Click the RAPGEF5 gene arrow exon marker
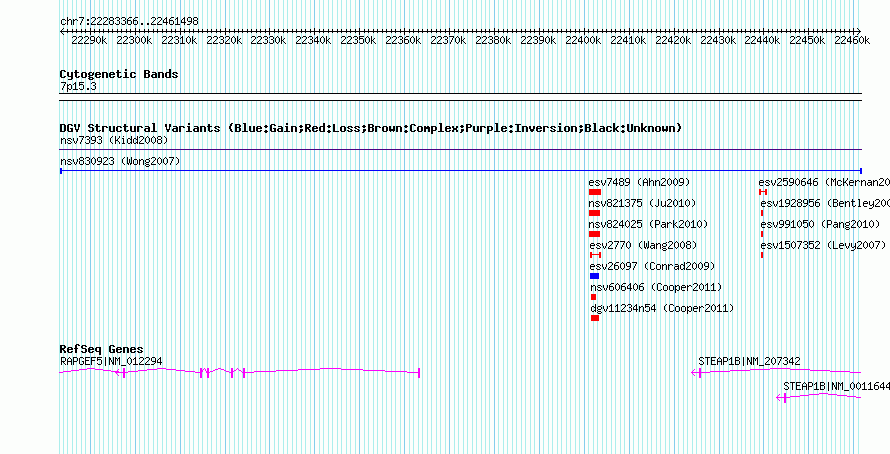This screenshot has height=454, width=890. (x=121, y=372)
